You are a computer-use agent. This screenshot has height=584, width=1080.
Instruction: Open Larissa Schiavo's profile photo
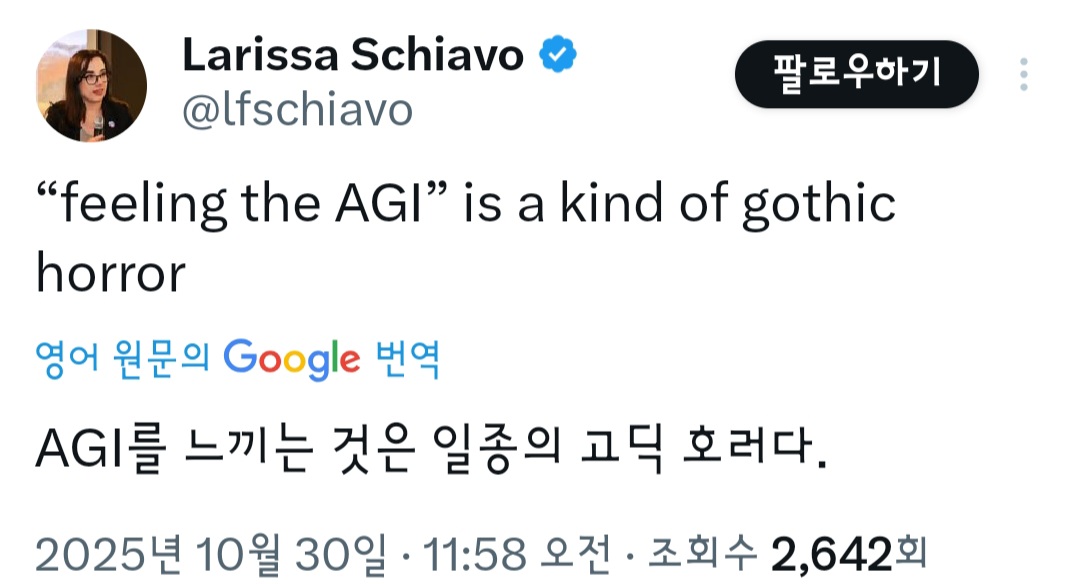(92, 86)
